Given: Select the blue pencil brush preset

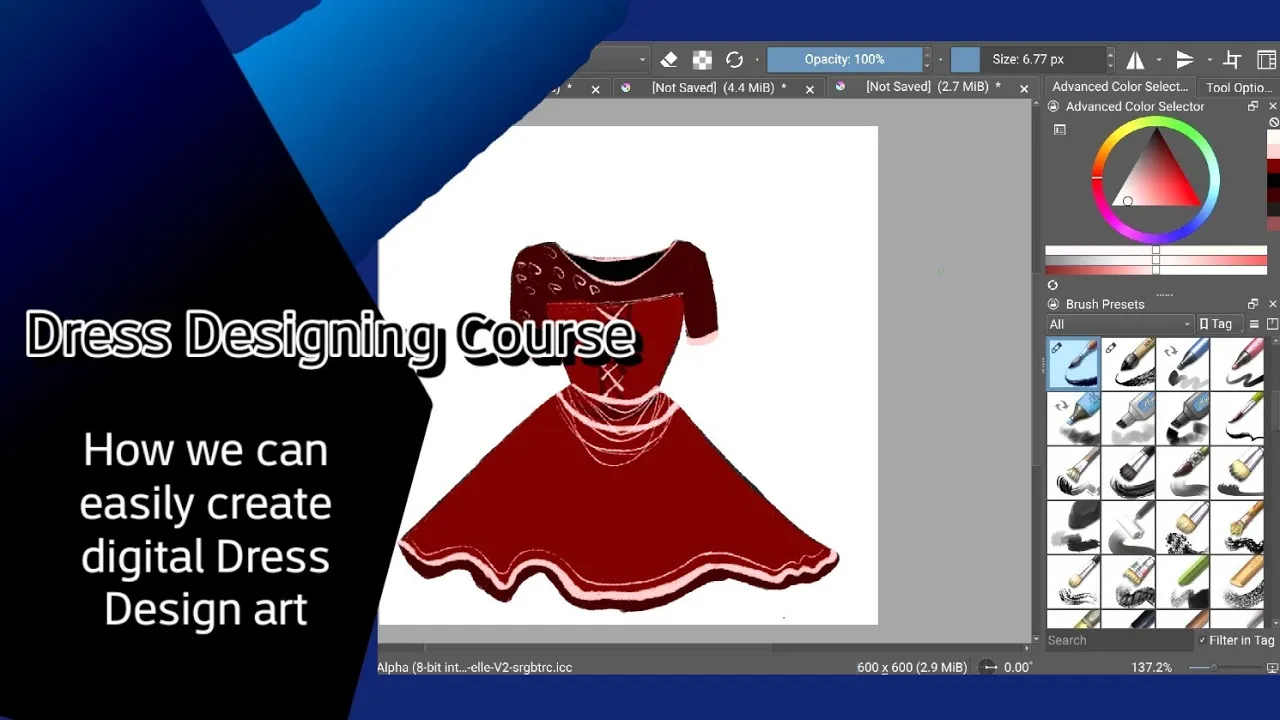Looking at the screenshot, I should click(x=1183, y=363).
